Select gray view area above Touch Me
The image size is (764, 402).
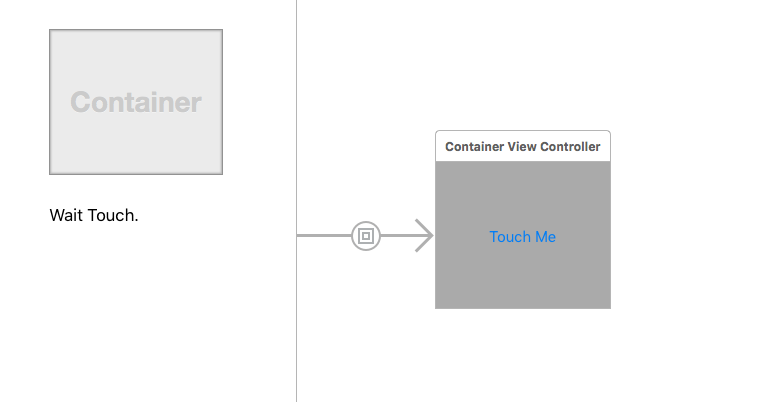click(523, 195)
